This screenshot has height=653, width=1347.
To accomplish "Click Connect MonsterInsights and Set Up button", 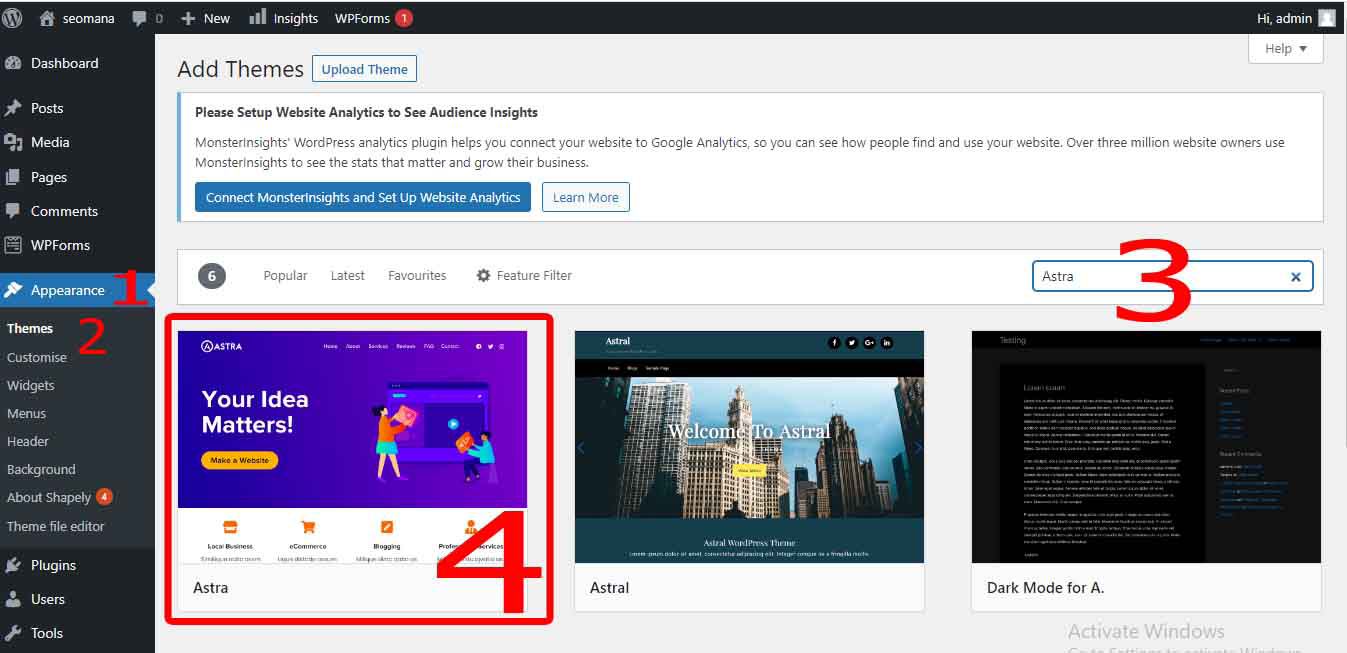I will pyautogui.click(x=363, y=197).
